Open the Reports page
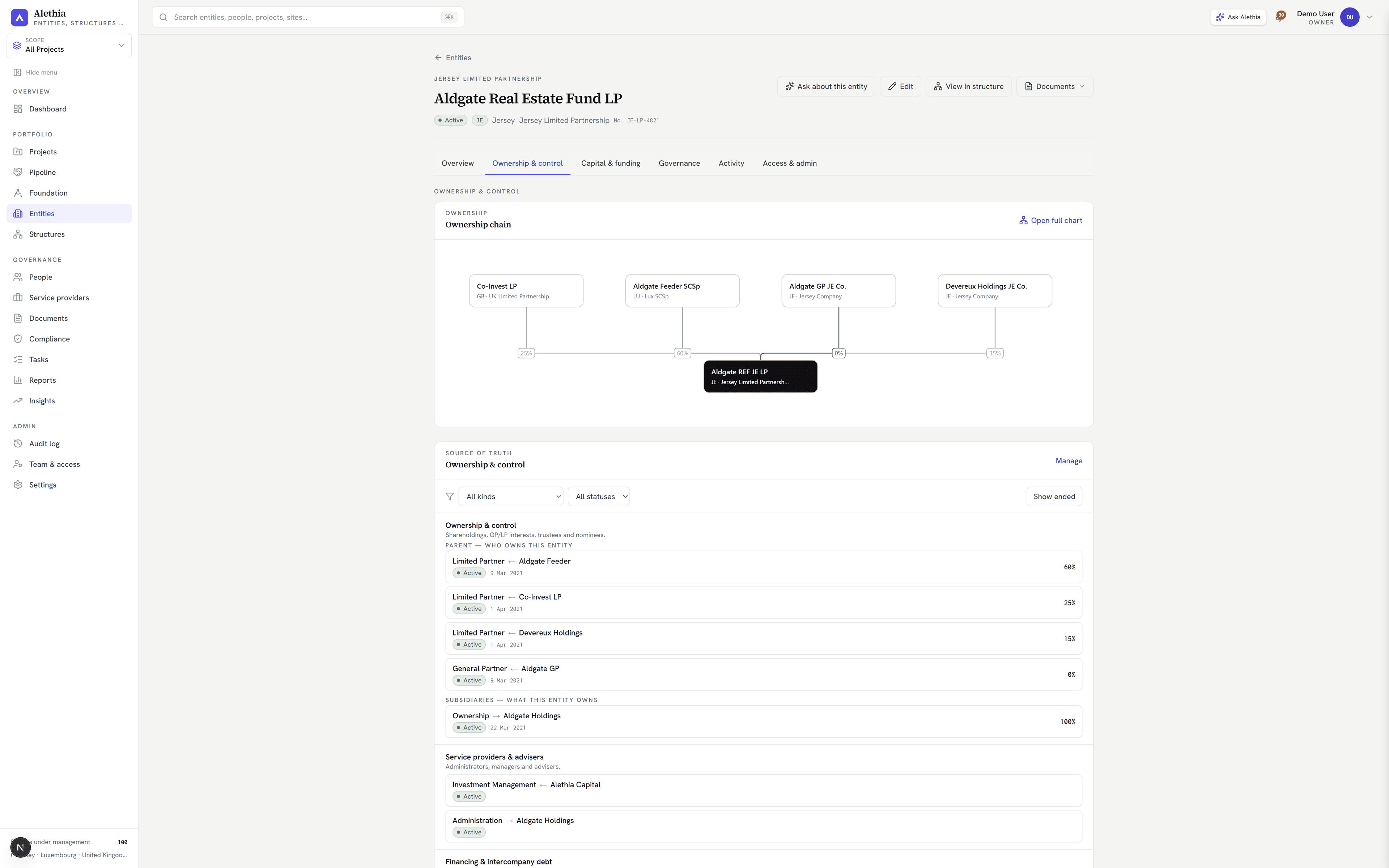The image size is (1389, 868). 69,380
